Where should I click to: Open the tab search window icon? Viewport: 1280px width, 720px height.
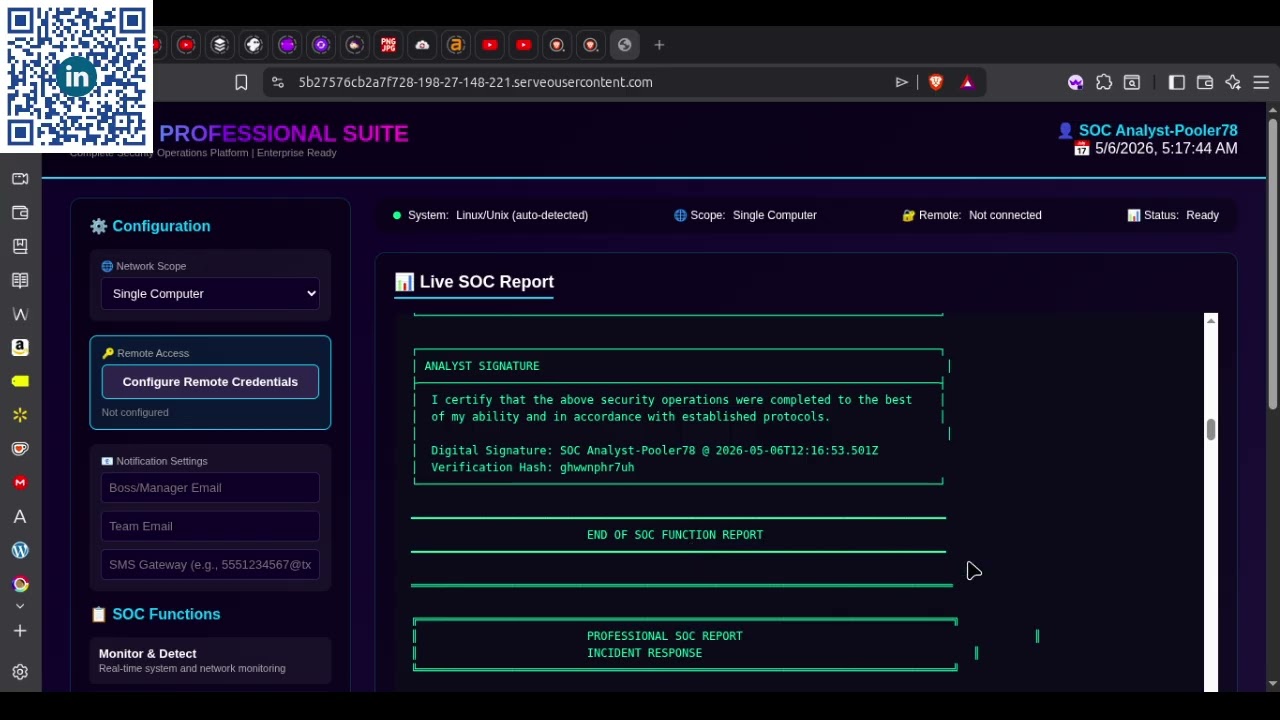coord(1132,83)
